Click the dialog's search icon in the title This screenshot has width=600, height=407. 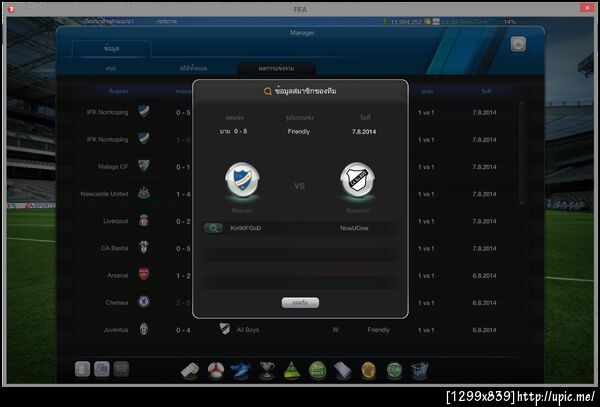(267, 91)
